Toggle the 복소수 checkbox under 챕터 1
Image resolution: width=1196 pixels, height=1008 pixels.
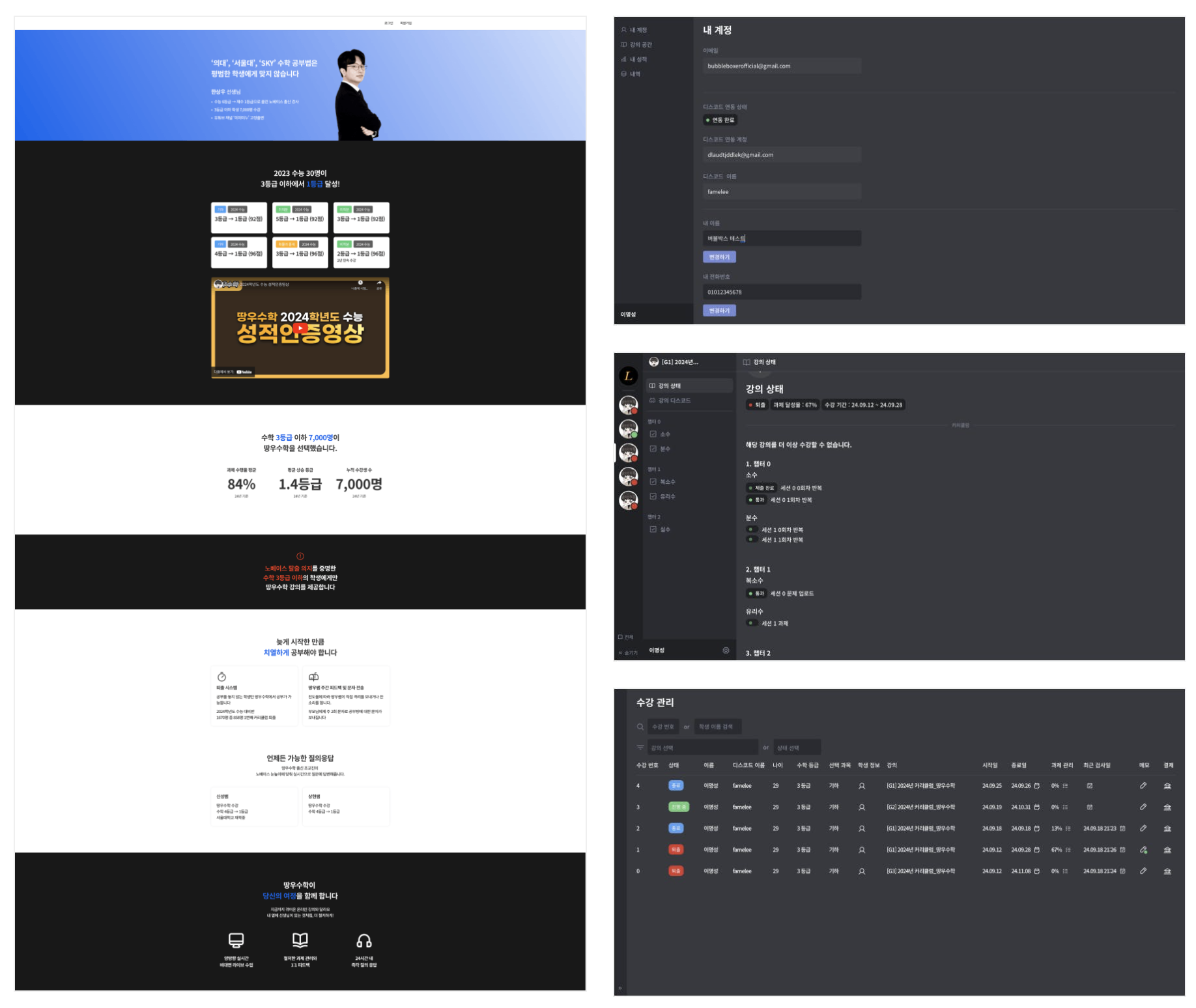[653, 482]
